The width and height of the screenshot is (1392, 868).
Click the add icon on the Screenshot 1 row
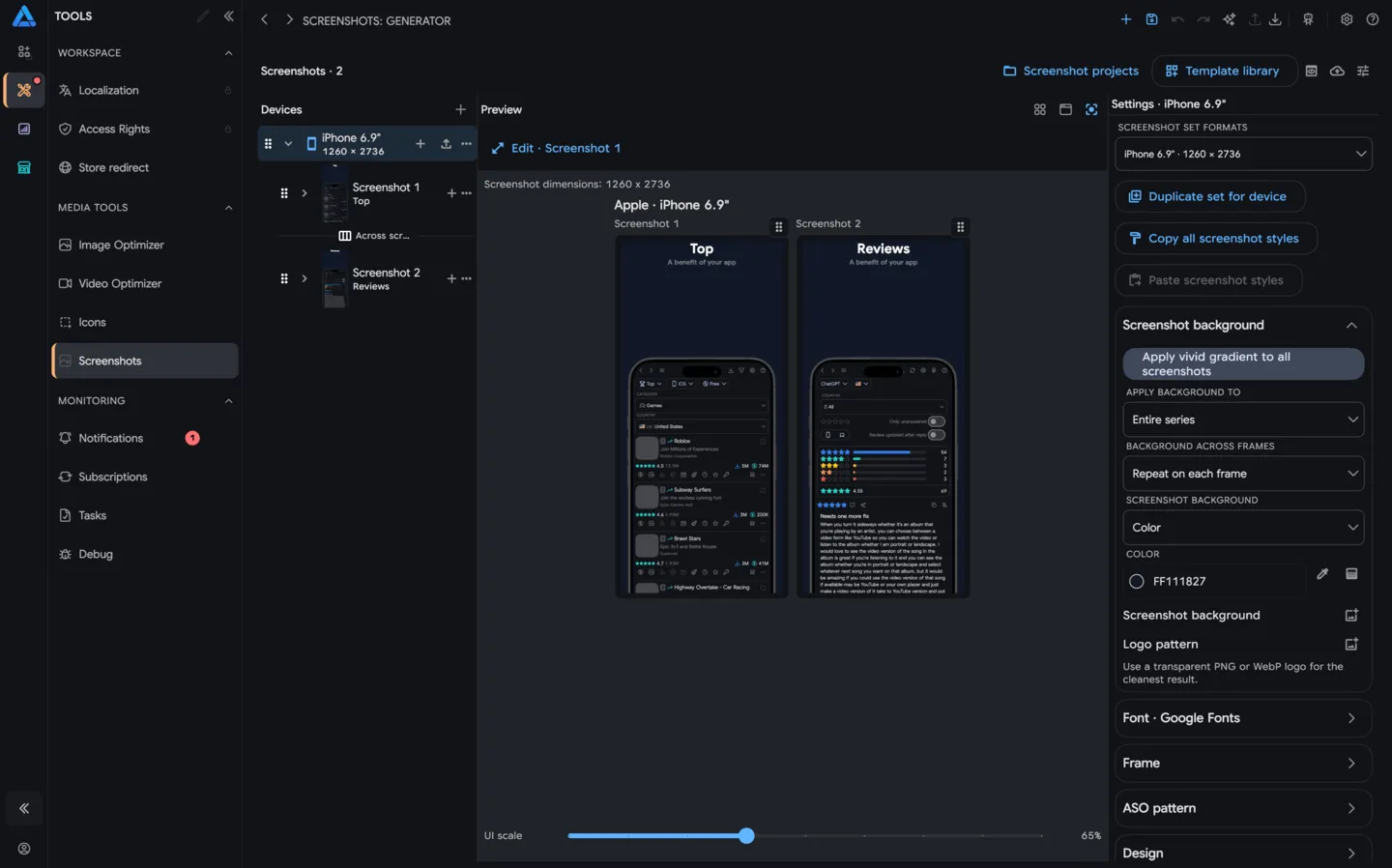pos(451,193)
